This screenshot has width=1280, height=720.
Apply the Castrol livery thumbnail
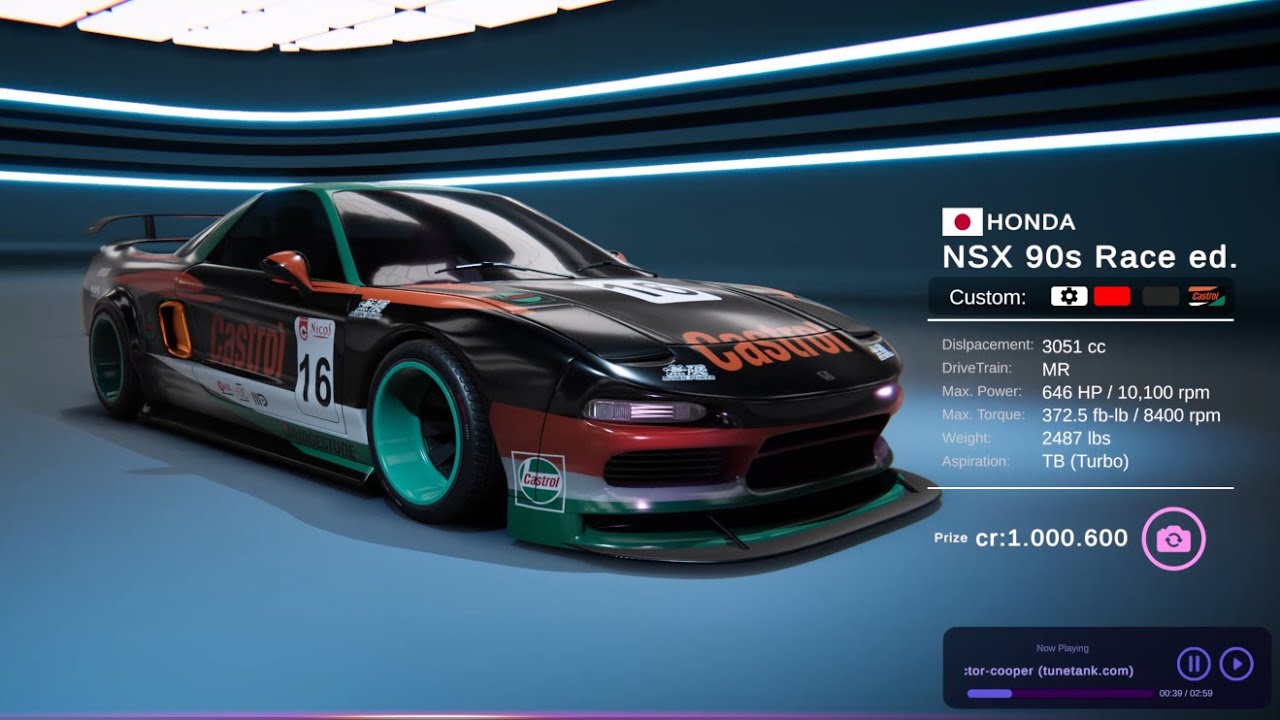click(1206, 296)
